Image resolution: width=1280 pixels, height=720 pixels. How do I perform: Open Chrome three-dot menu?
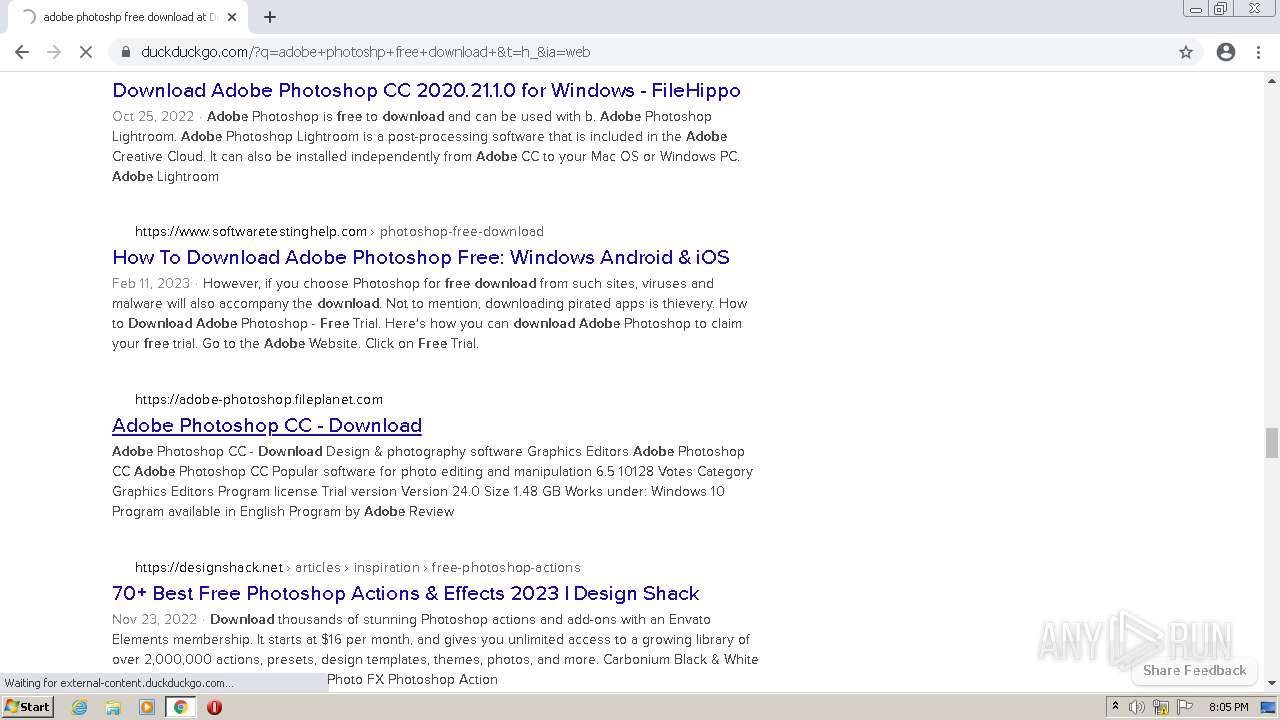1258,52
